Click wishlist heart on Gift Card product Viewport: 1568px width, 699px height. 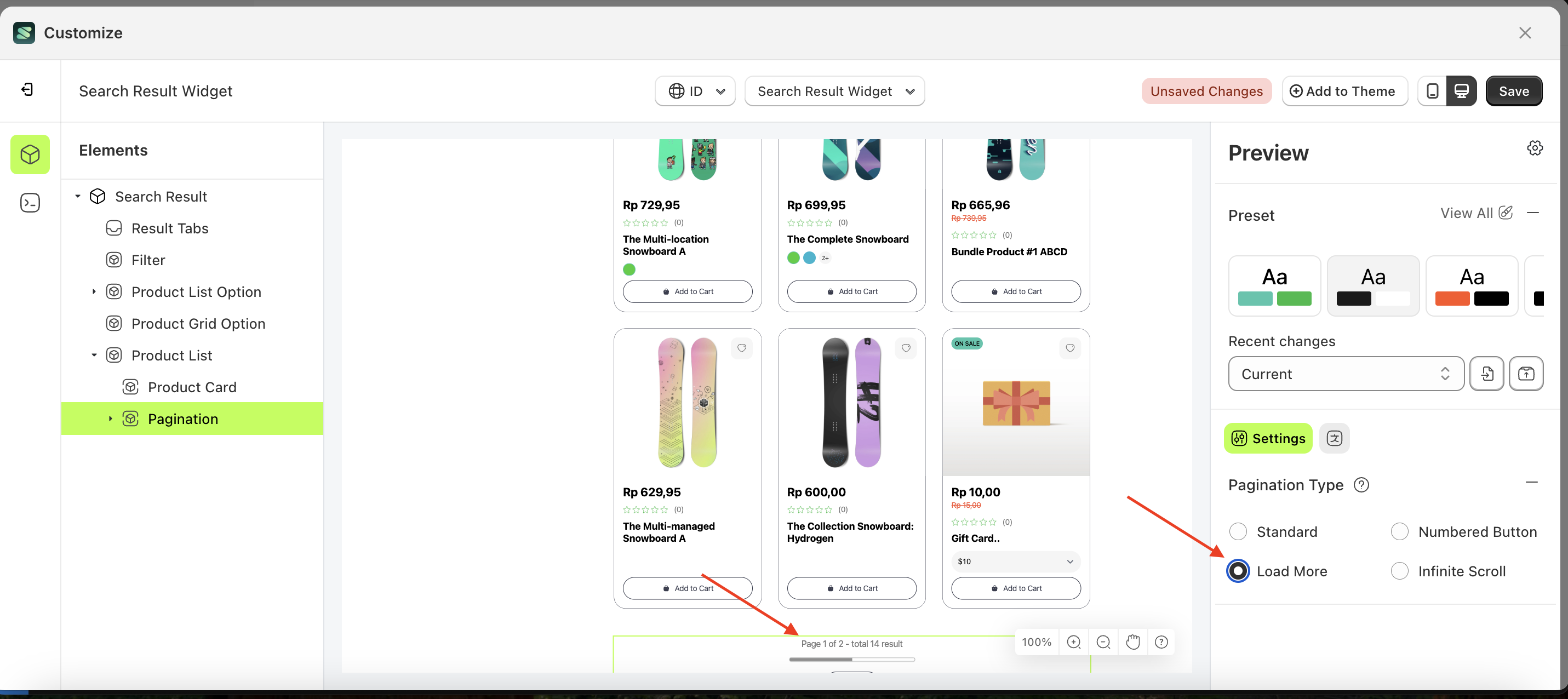1070,348
